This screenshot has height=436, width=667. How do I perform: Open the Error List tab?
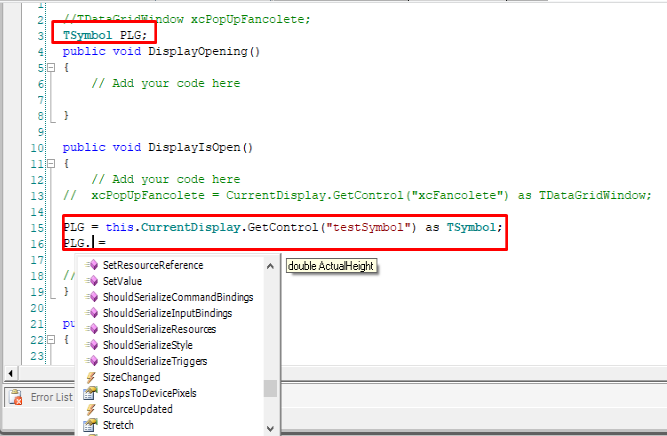(49, 398)
